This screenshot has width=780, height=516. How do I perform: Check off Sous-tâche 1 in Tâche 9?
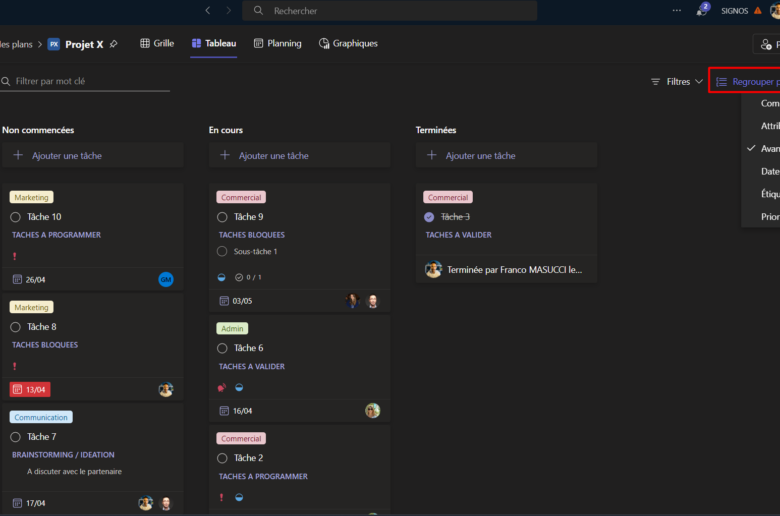(222, 252)
